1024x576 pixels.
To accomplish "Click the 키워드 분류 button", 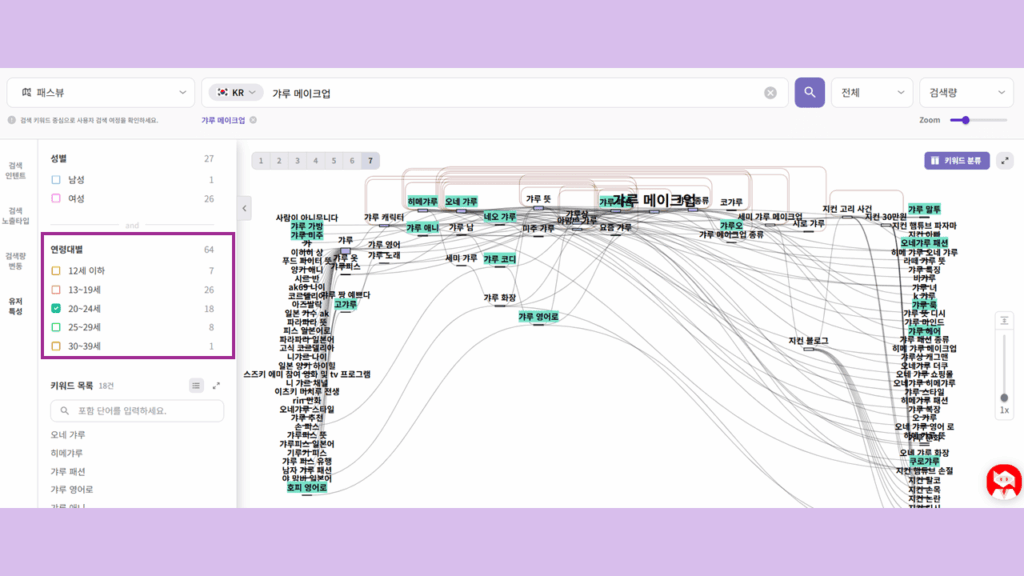I will click(957, 160).
